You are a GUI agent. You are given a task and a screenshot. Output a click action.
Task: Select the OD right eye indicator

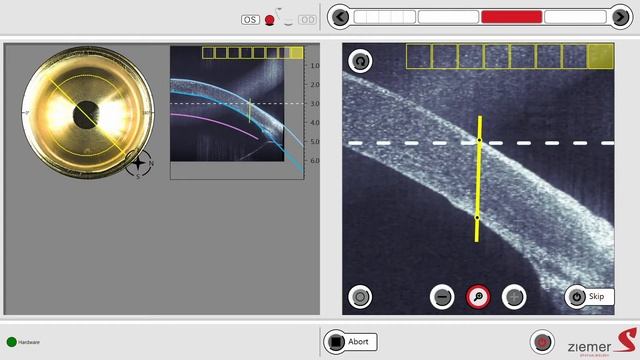click(x=307, y=20)
